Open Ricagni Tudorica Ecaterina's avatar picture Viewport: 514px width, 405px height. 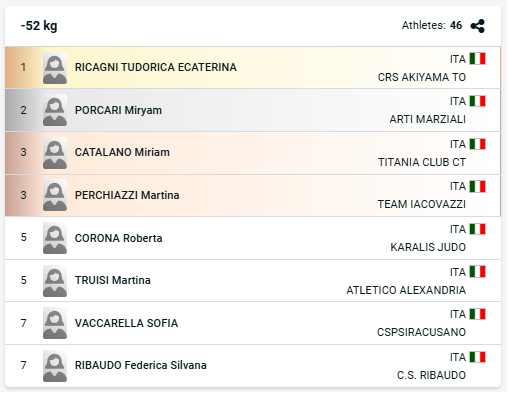[x=55, y=68]
